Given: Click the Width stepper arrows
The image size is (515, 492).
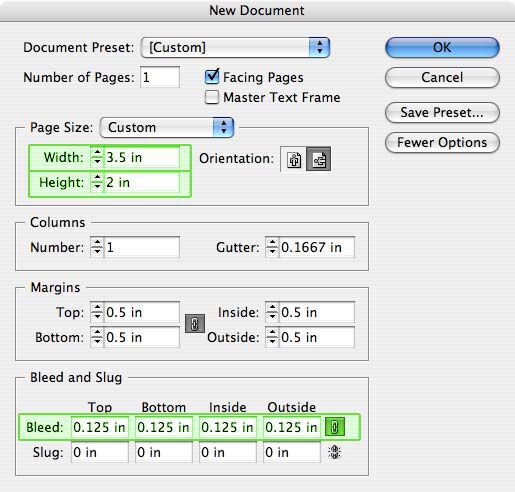Looking at the screenshot, I should tap(97, 157).
